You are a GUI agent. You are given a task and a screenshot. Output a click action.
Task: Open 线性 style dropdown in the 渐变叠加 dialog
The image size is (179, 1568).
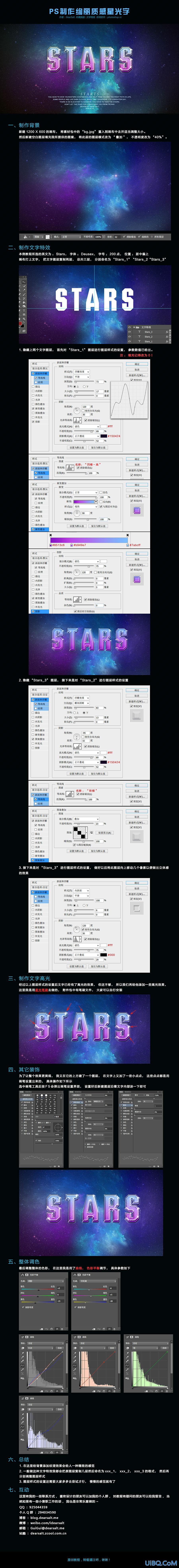coord(86,506)
